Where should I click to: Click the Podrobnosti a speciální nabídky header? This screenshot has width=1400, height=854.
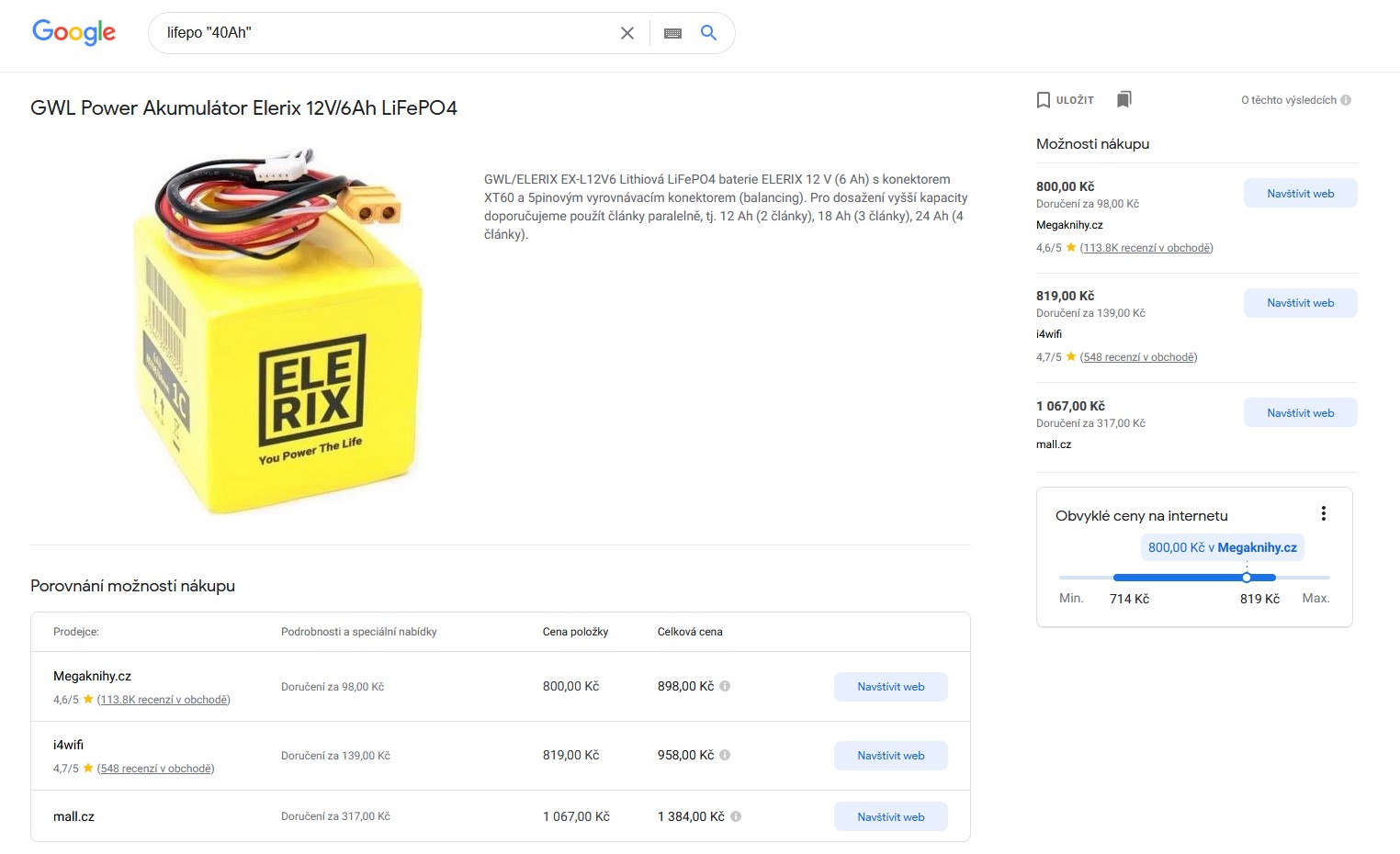tap(359, 632)
